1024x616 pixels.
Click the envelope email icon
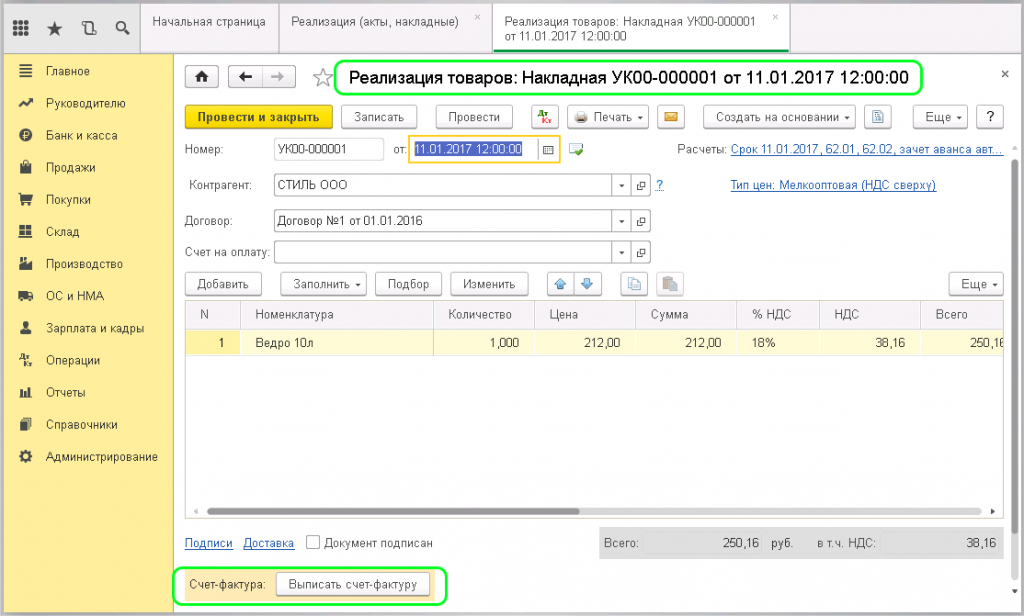[672, 117]
